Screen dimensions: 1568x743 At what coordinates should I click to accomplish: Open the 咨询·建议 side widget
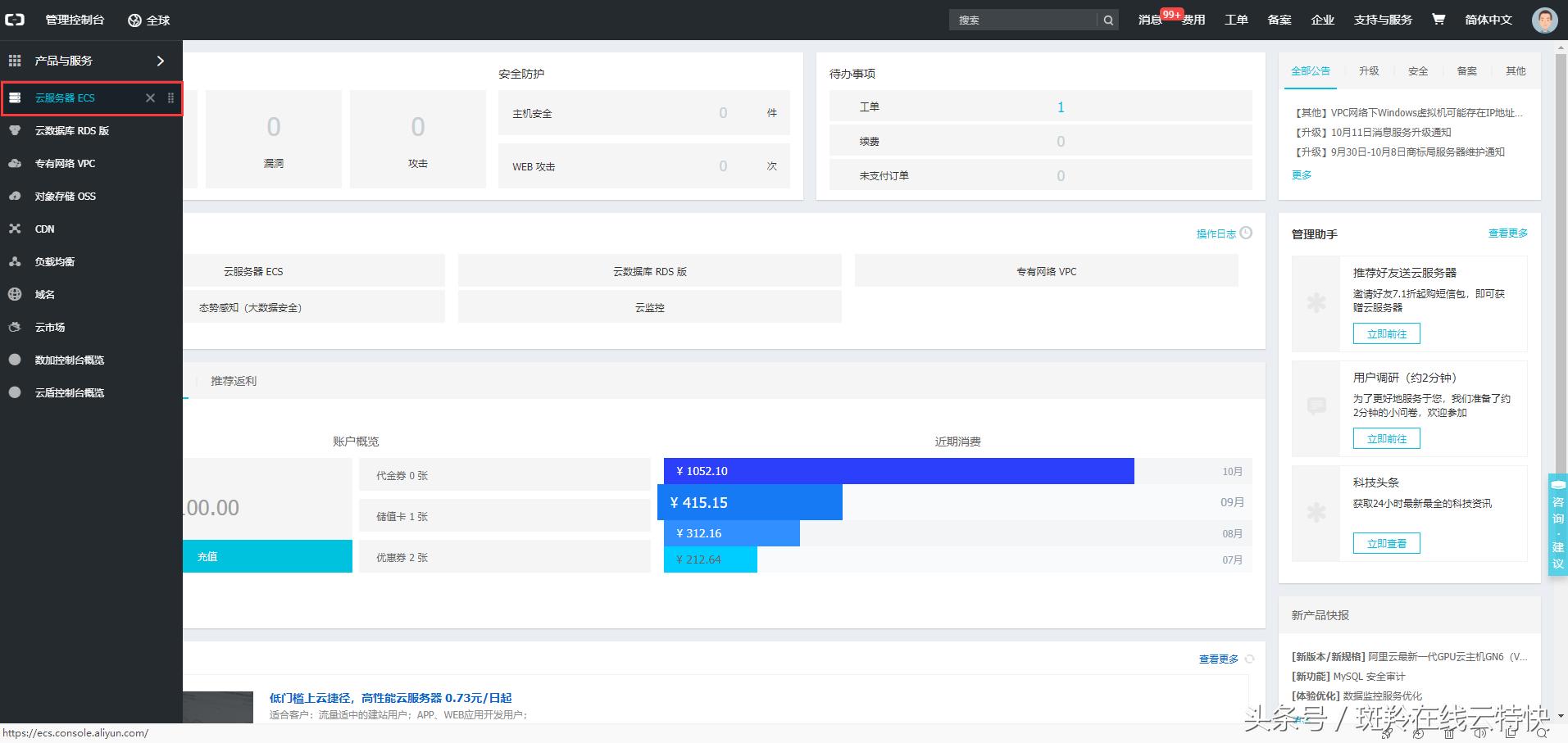tap(1557, 524)
